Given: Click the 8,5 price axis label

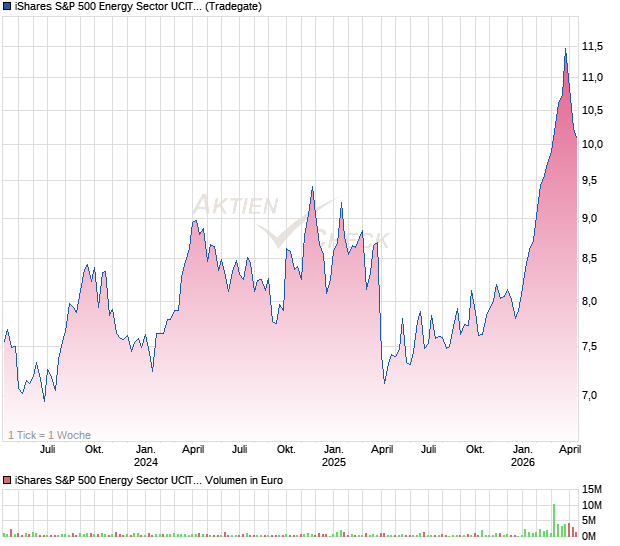Looking at the screenshot, I should point(593,258).
